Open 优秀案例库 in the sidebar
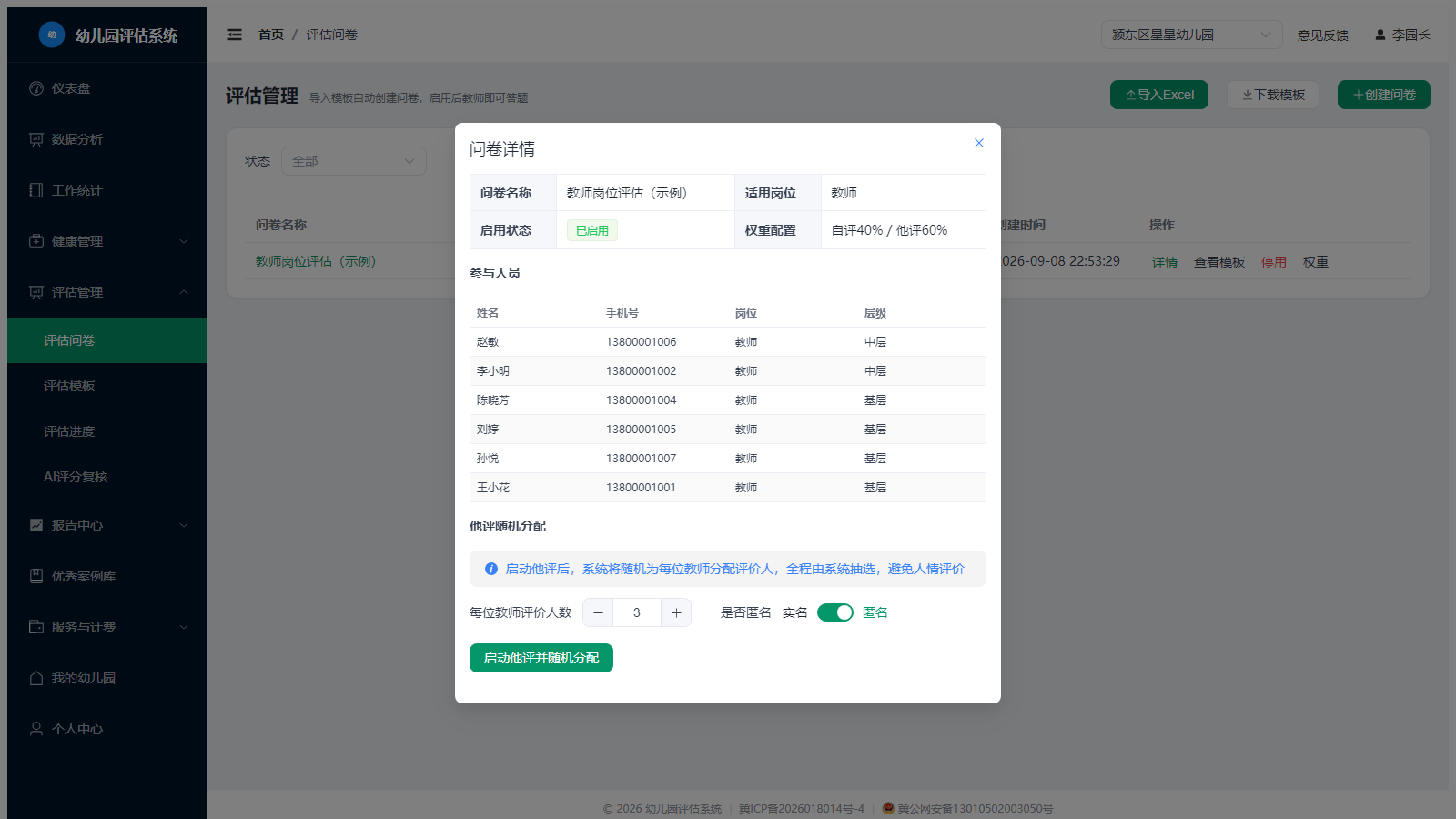 (107, 576)
